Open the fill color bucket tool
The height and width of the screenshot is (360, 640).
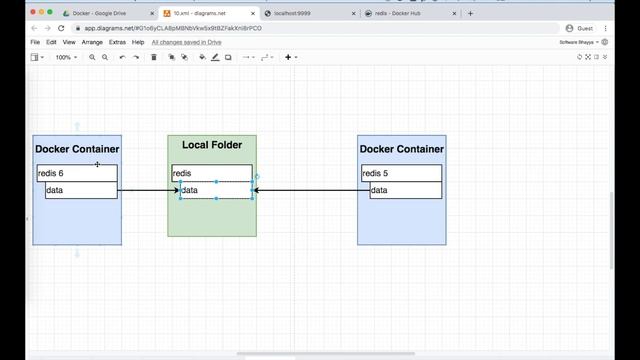(x=202, y=58)
